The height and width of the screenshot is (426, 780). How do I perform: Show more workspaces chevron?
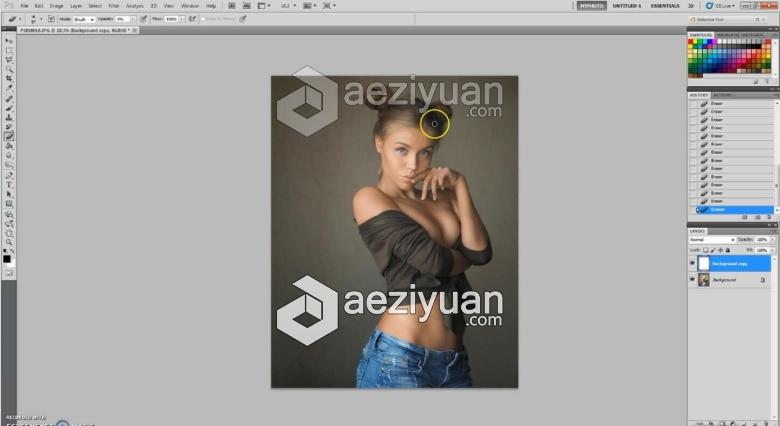pyautogui.click(x=691, y=6)
